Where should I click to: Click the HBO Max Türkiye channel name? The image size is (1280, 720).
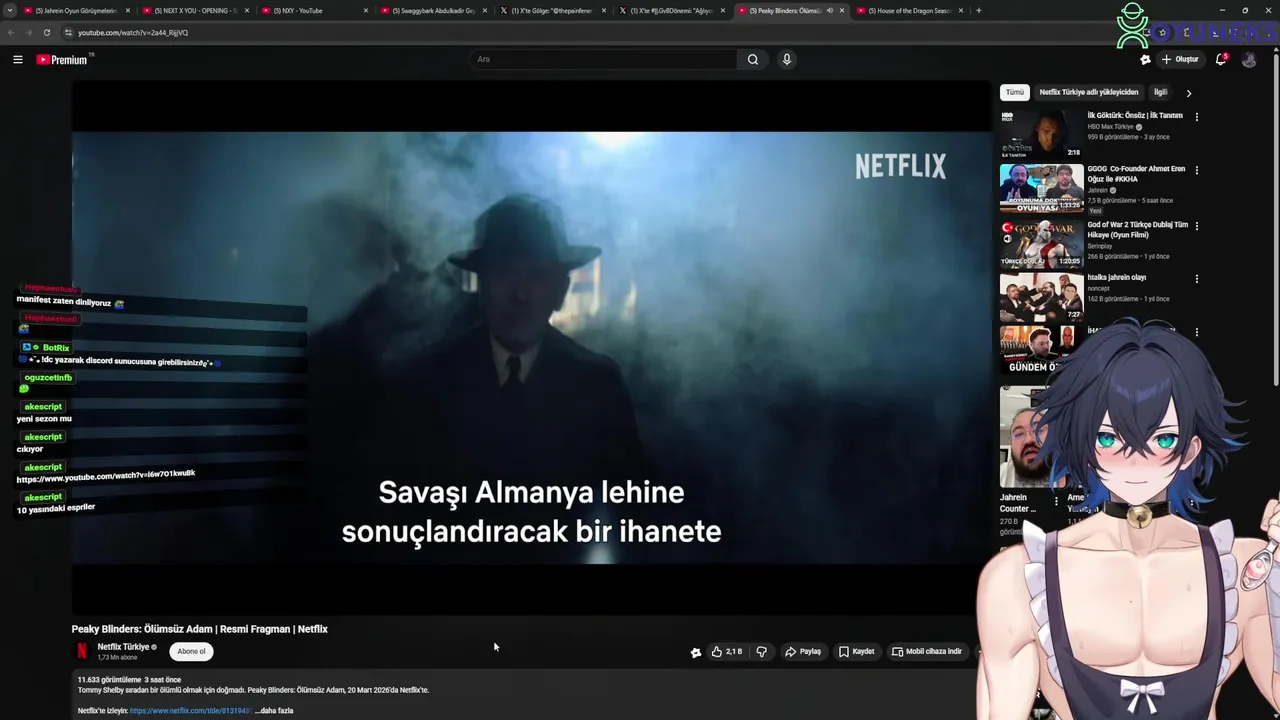pyautogui.click(x=1110, y=127)
